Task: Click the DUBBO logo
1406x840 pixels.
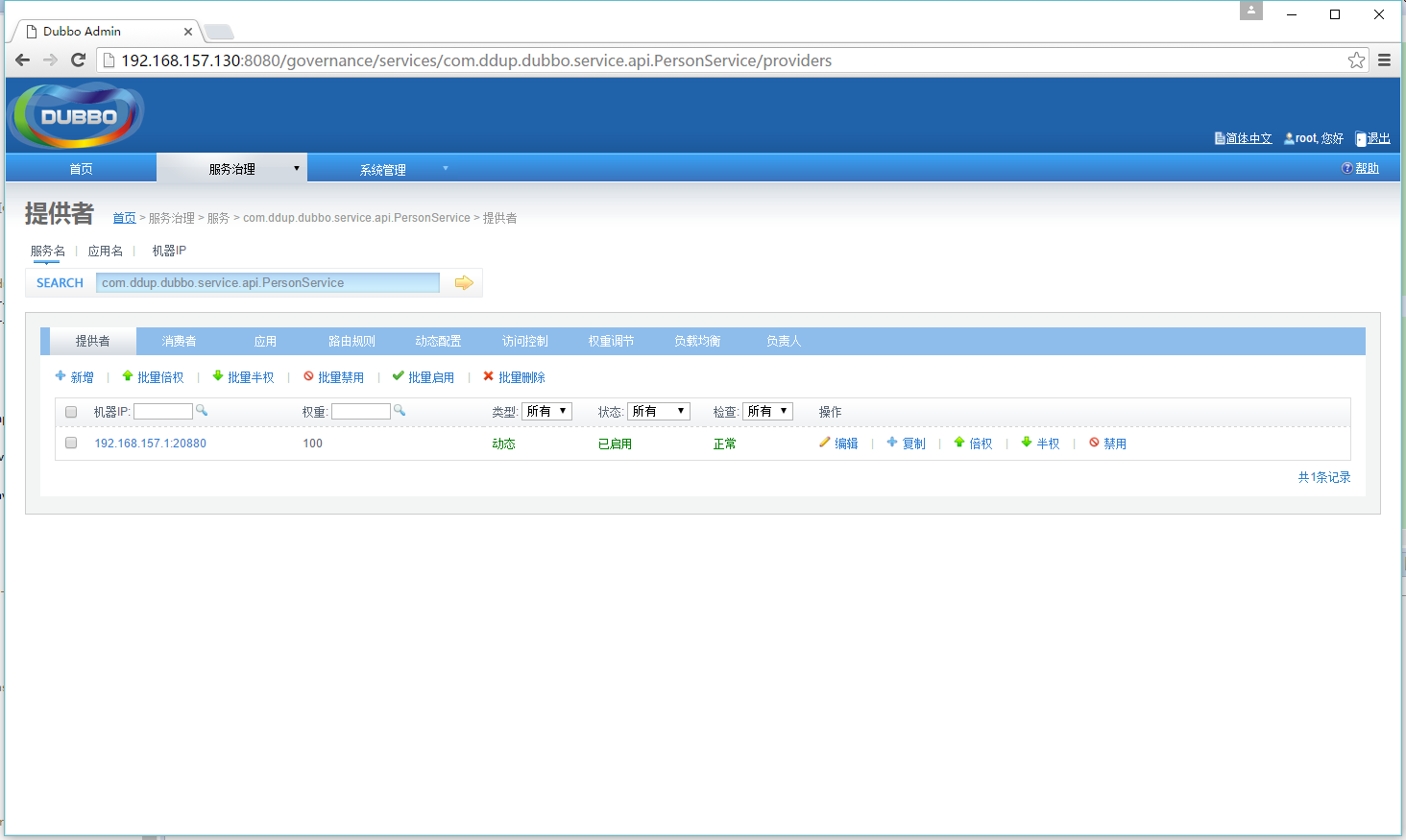Action: (78, 116)
